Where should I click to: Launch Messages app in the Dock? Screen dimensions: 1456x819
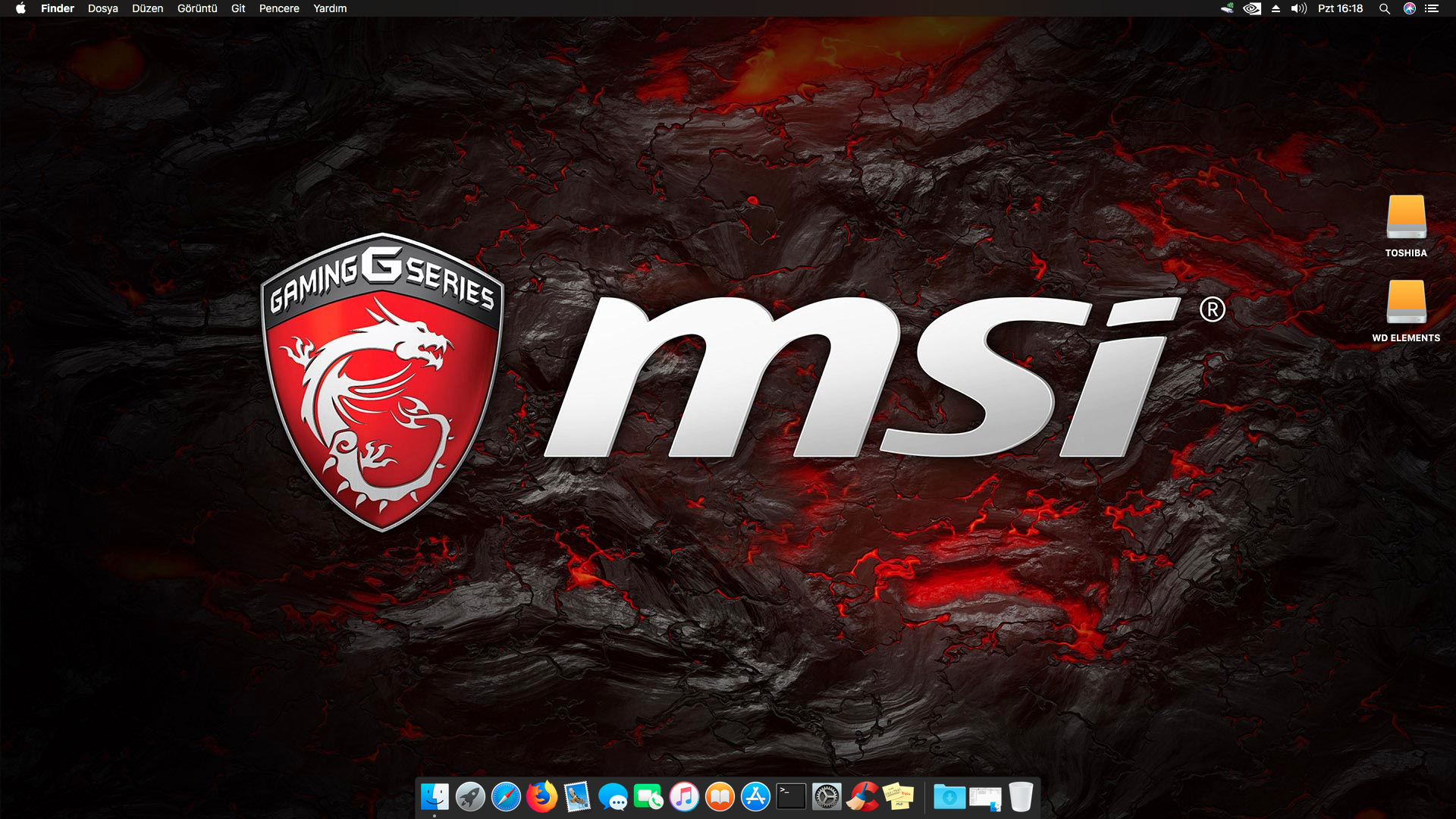613,797
